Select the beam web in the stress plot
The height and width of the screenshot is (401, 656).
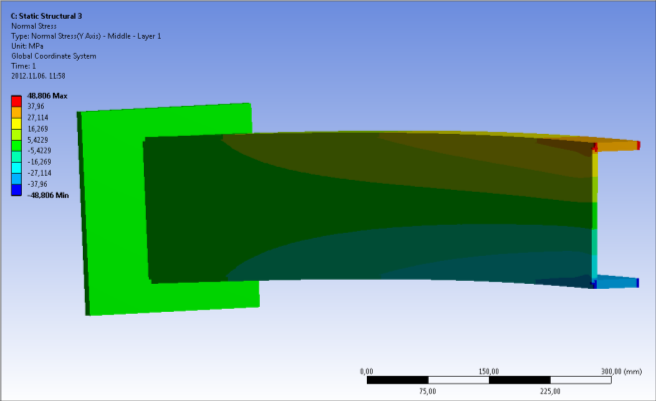[368, 209]
